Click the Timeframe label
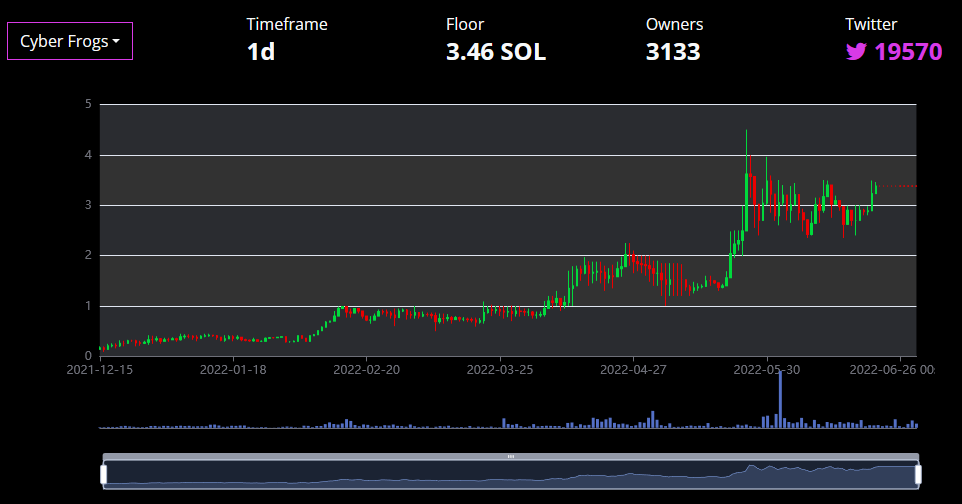The height and width of the screenshot is (504, 962). [287, 25]
